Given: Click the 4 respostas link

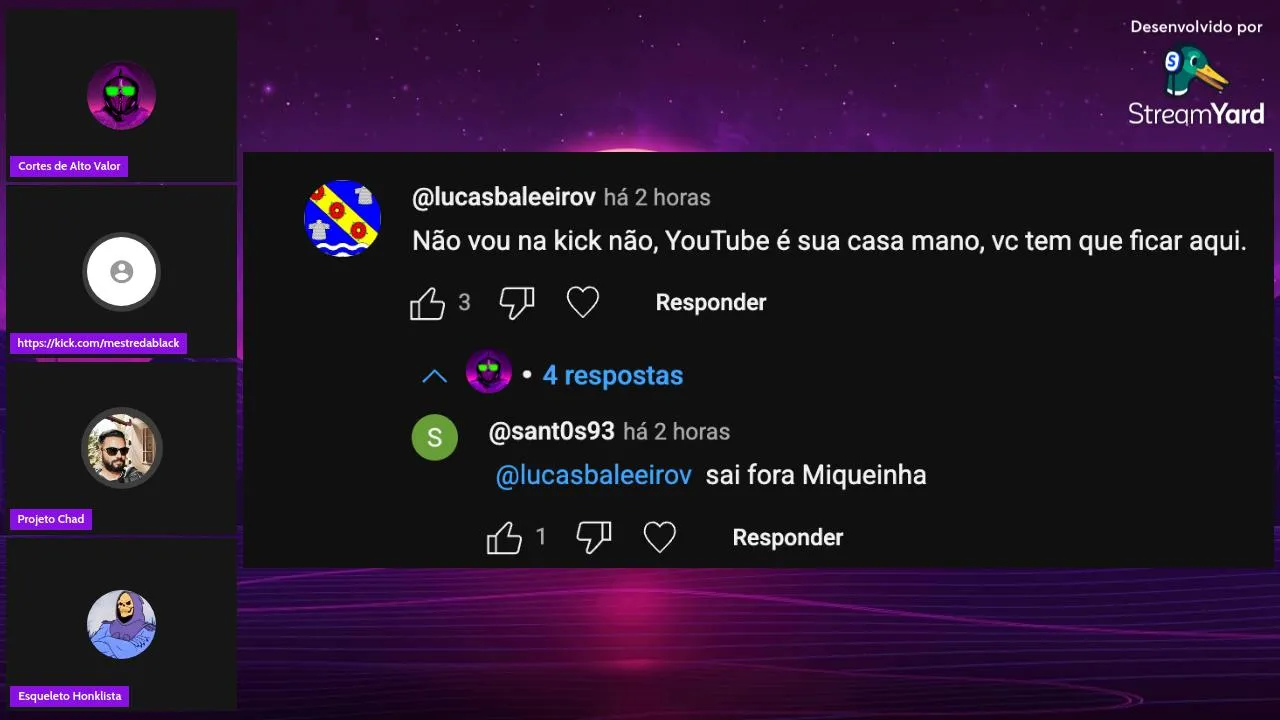Looking at the screenshot, I should tap(612, 376).
